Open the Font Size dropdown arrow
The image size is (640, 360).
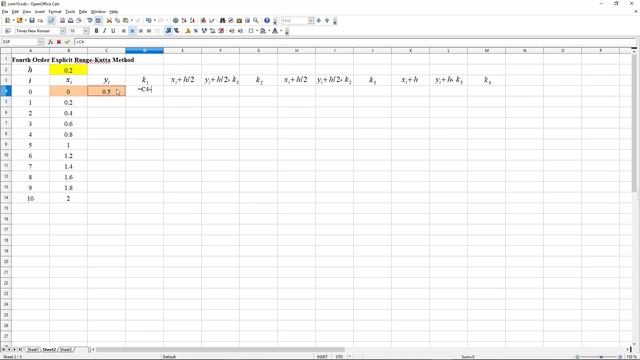point(86,31)
